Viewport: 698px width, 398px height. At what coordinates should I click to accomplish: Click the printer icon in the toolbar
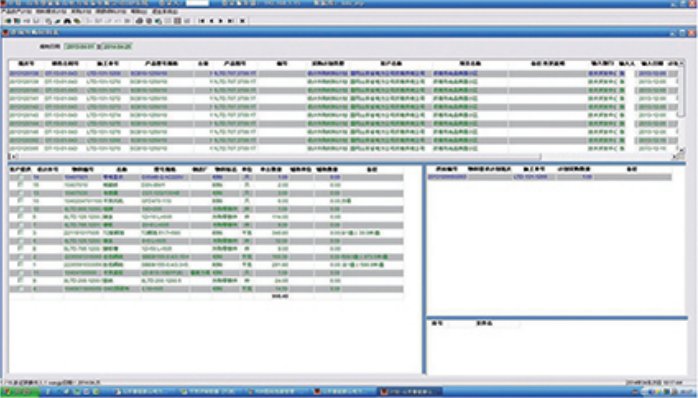[x=139, y=21]
